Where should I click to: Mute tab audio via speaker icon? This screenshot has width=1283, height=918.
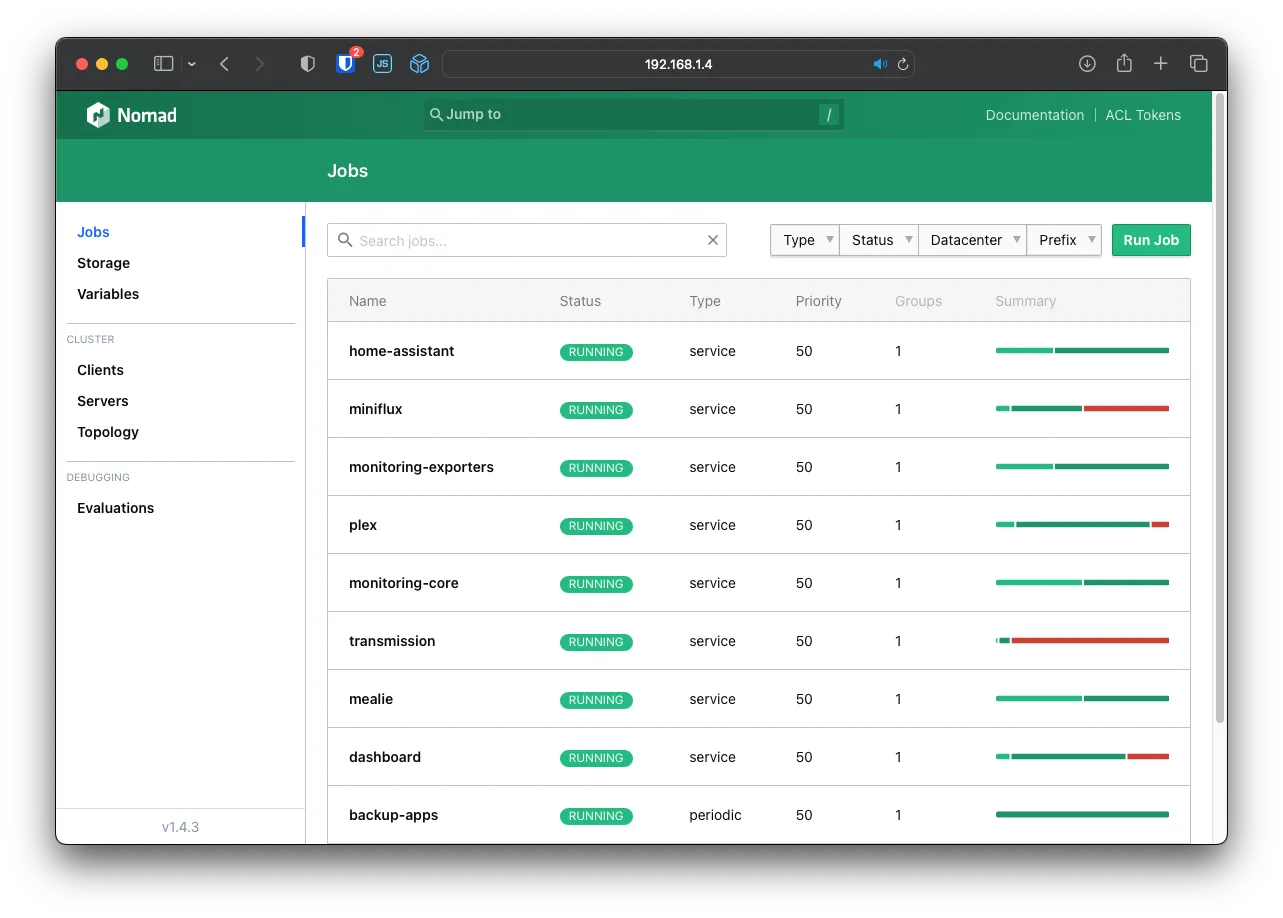880,64
